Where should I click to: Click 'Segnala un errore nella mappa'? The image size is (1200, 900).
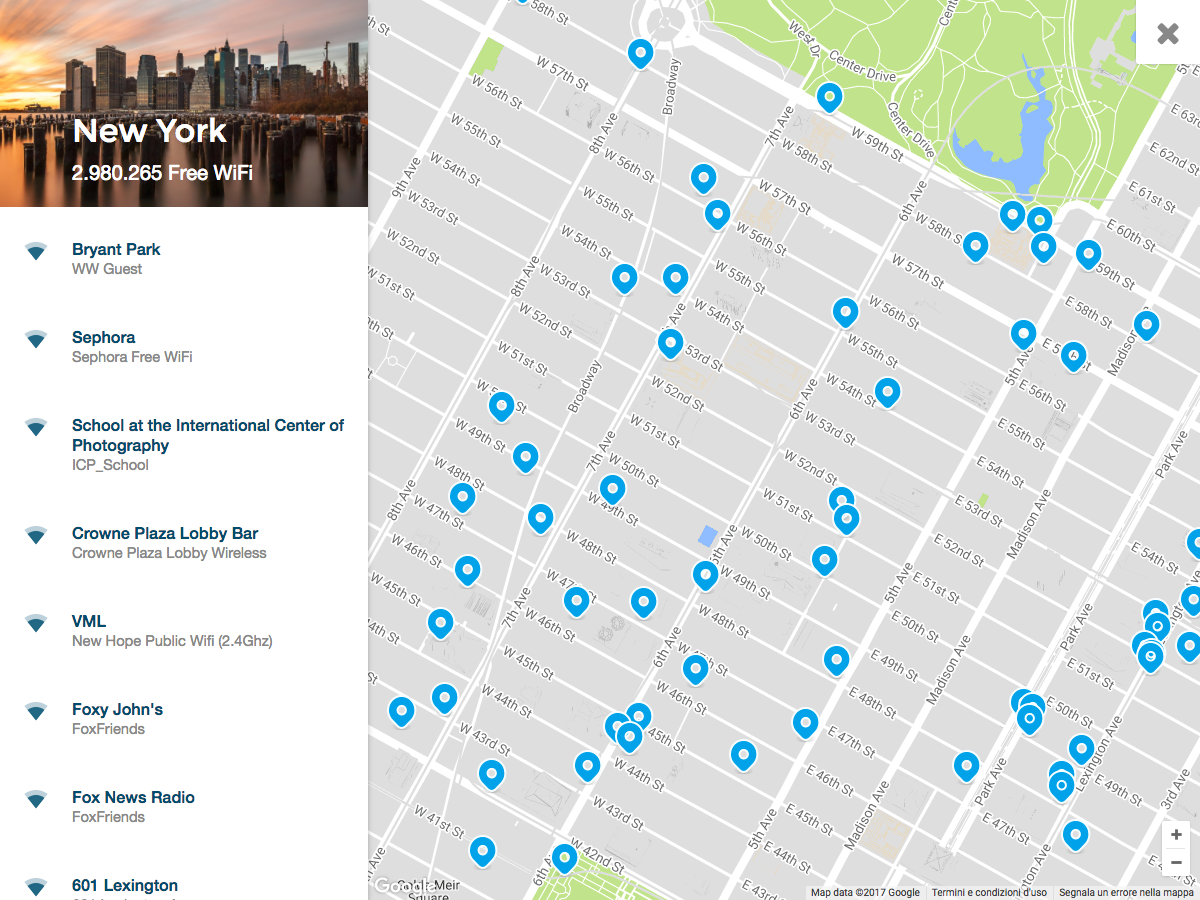1127,892
